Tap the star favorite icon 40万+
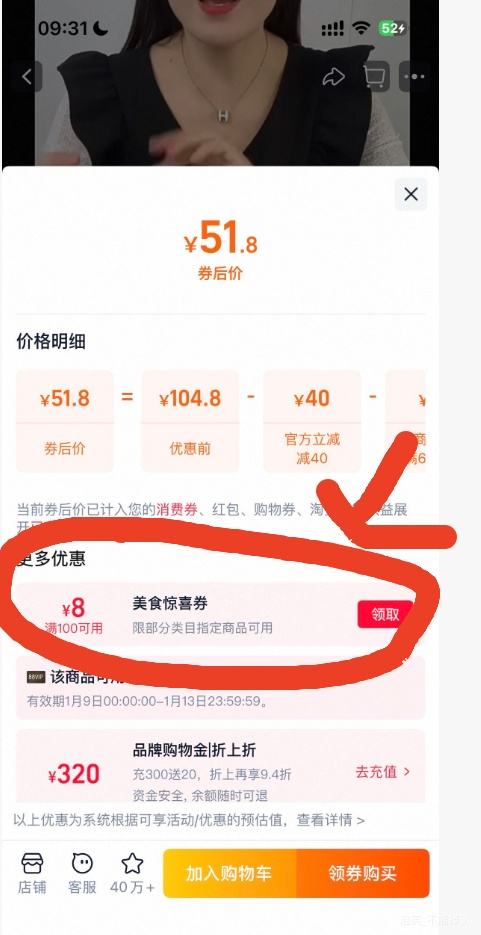 click(x=132, y=873)
